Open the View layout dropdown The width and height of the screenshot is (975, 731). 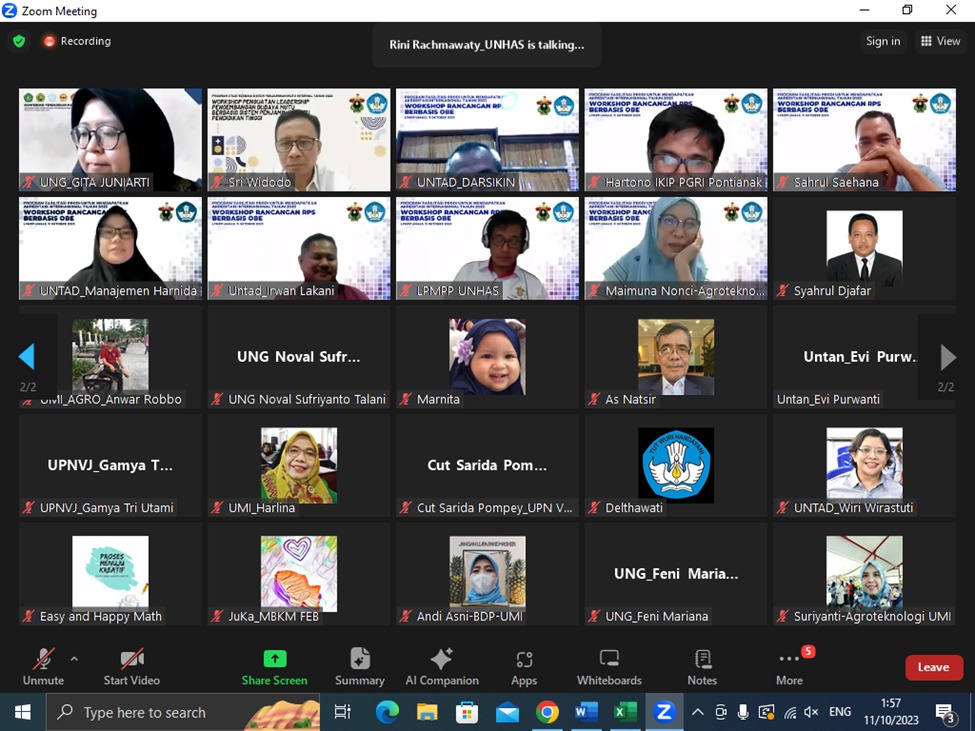point(940,41)
